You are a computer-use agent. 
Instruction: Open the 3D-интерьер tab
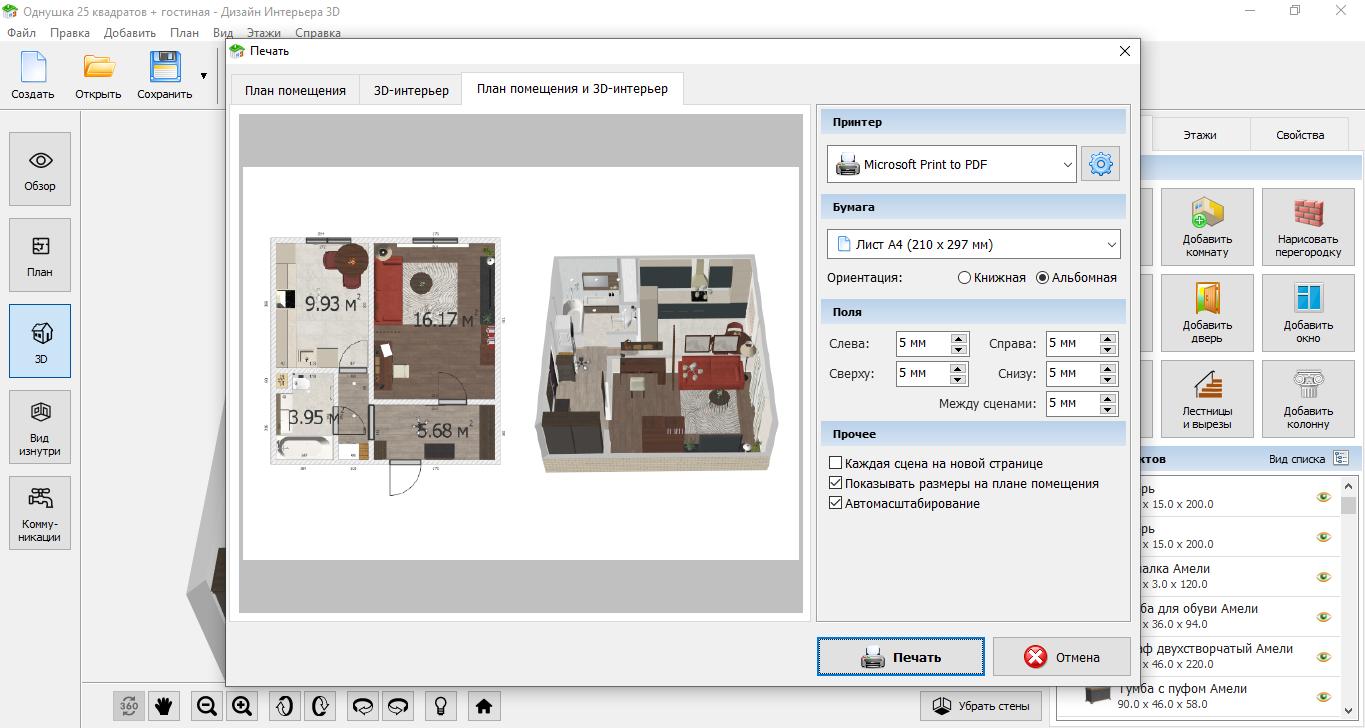[411, 90]
